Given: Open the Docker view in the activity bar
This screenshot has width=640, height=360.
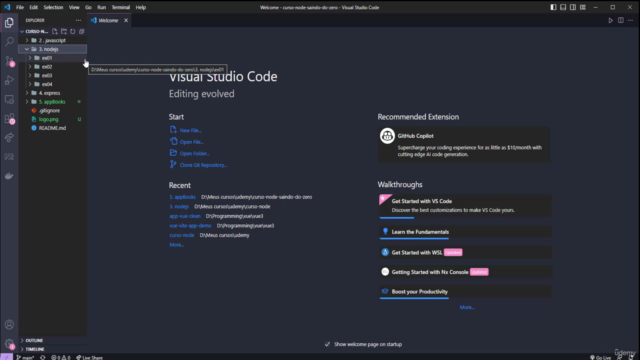Looking at the screenshot, I should click(9, 176).
